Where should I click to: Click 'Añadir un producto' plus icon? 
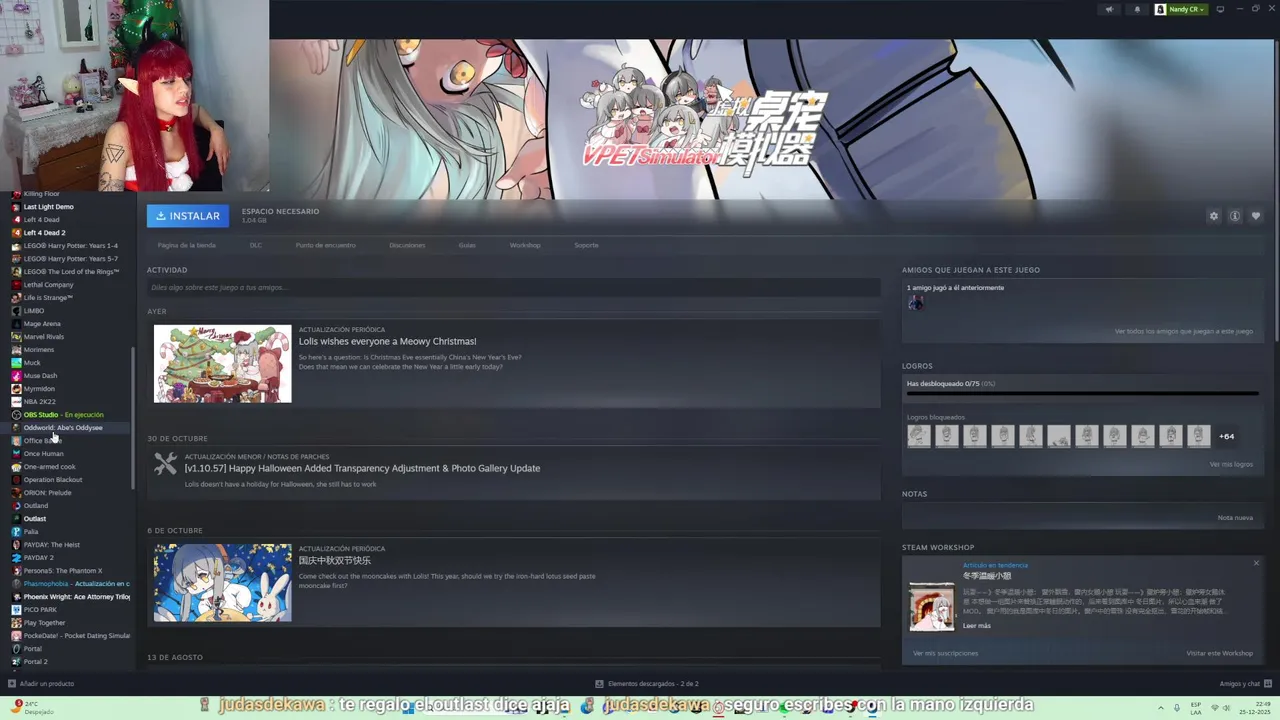click(x=12, y=684)
